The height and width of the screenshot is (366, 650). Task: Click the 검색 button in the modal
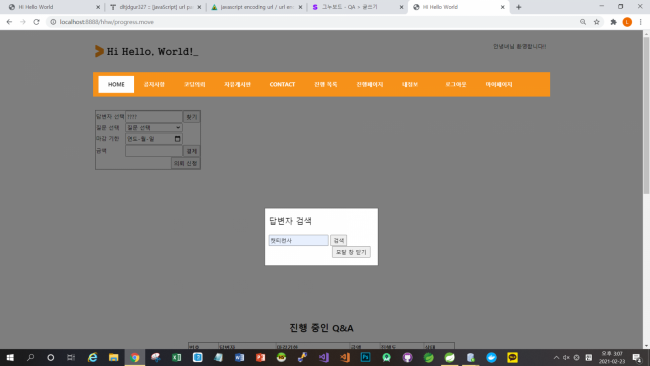(339, 240)
